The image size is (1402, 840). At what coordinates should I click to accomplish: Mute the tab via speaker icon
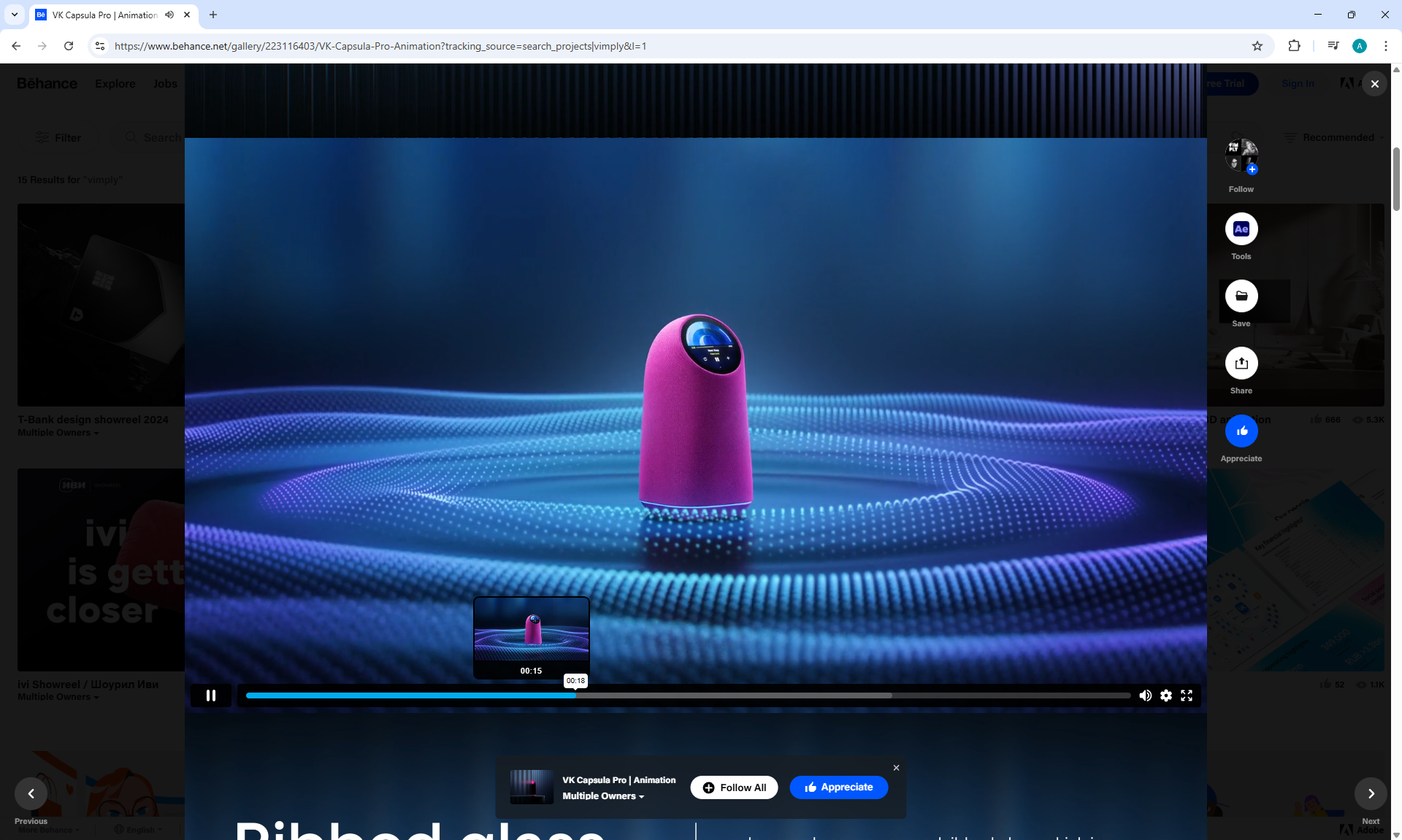tap(169, 15)
